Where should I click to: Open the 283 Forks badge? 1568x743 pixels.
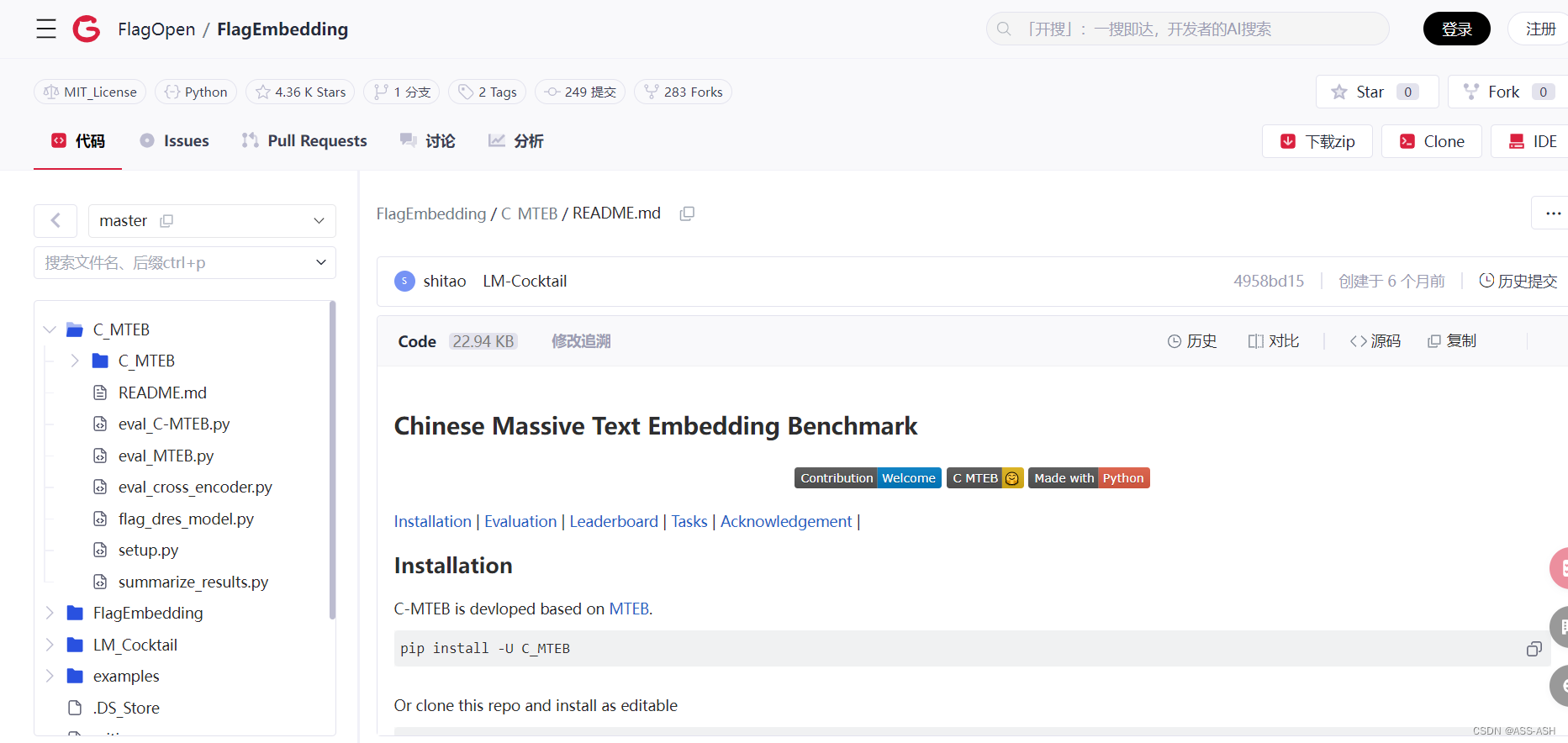coord(684,92)
